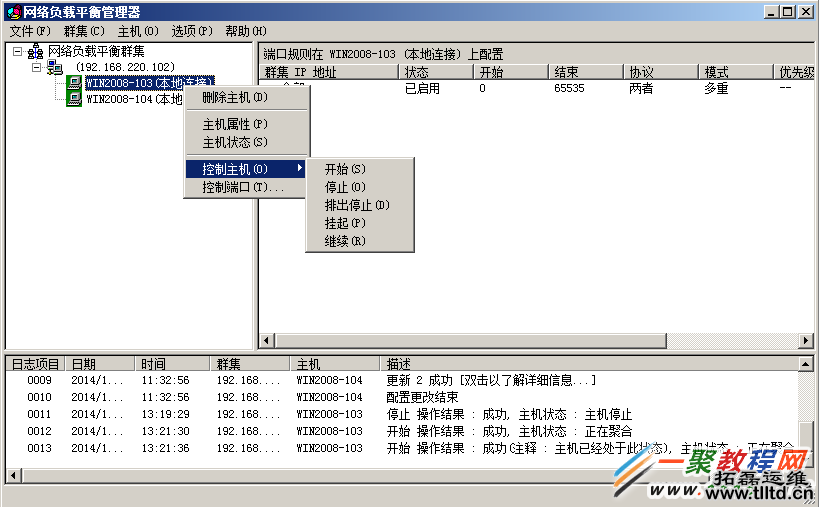
Task: Choose 删除主机(D) from context menu
Action: pos(247,98)
